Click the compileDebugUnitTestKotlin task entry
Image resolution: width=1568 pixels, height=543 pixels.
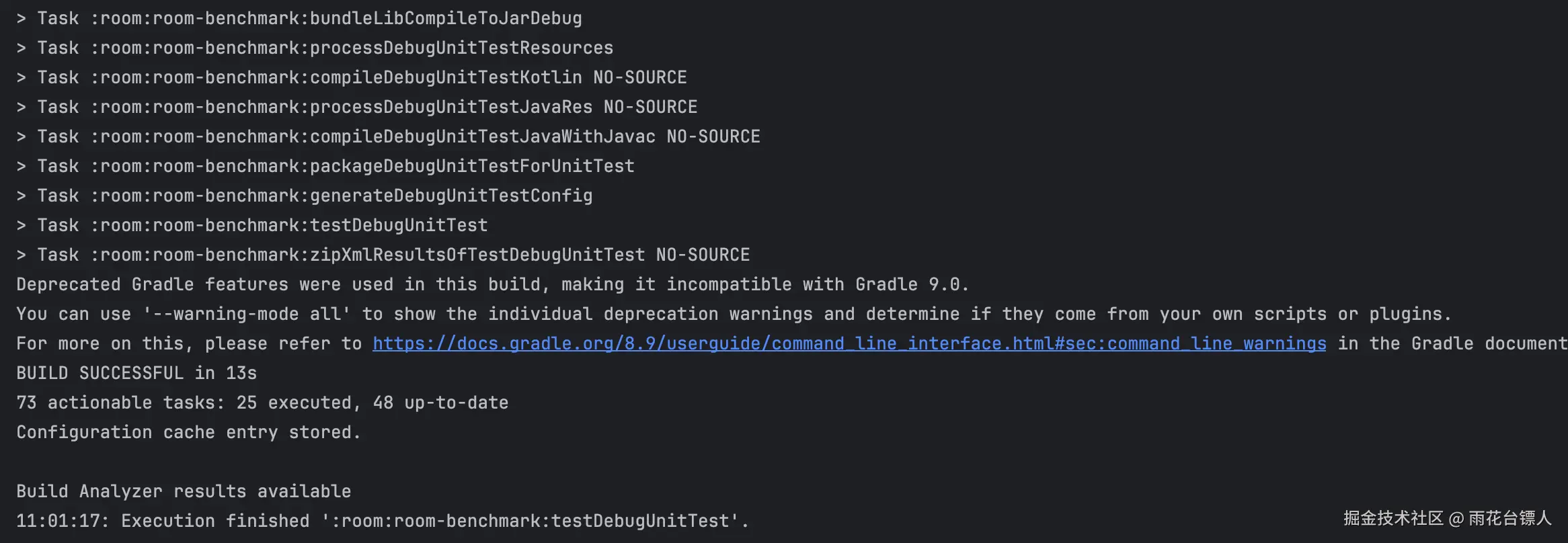pos(362,77)
